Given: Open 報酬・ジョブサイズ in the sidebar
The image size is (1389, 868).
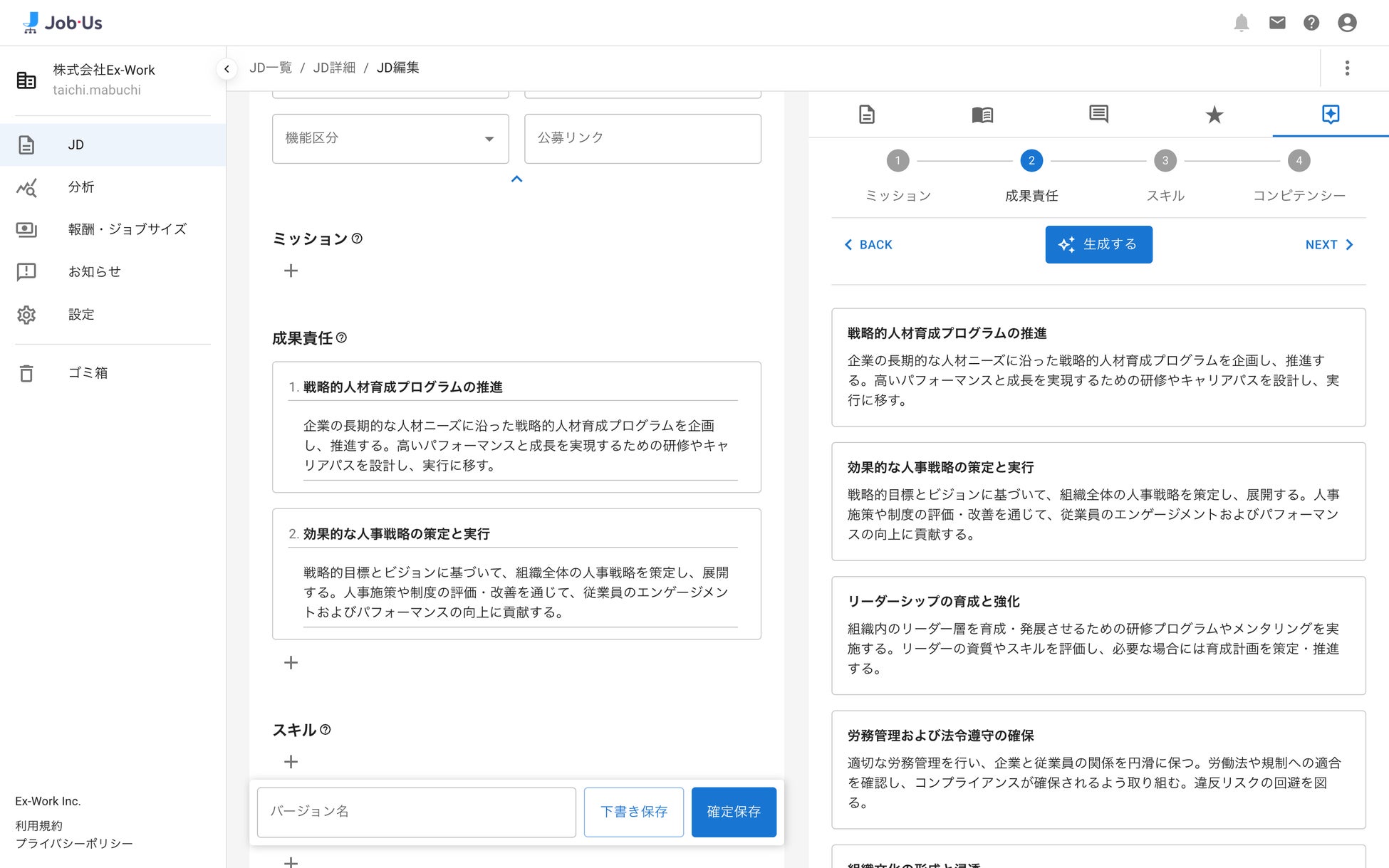Looking at the screenshot, I should pyautogui.click(x=127, y=229).
